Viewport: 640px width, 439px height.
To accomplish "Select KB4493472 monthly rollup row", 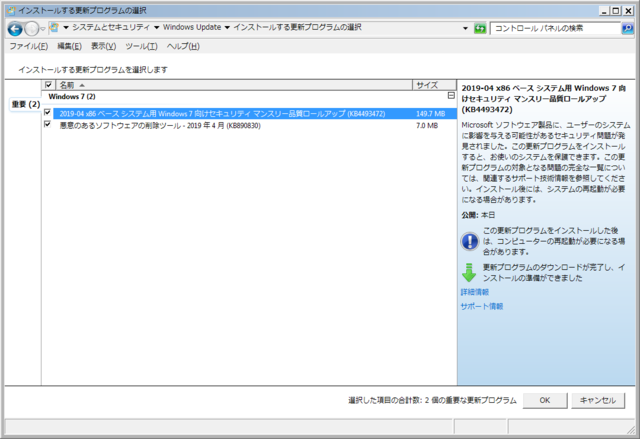I will coord(254,113).
